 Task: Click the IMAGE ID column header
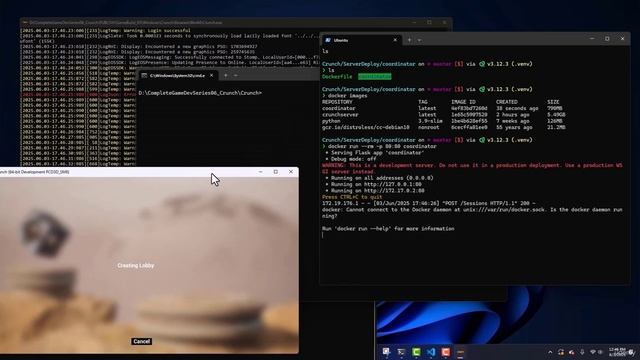point(463,102)
